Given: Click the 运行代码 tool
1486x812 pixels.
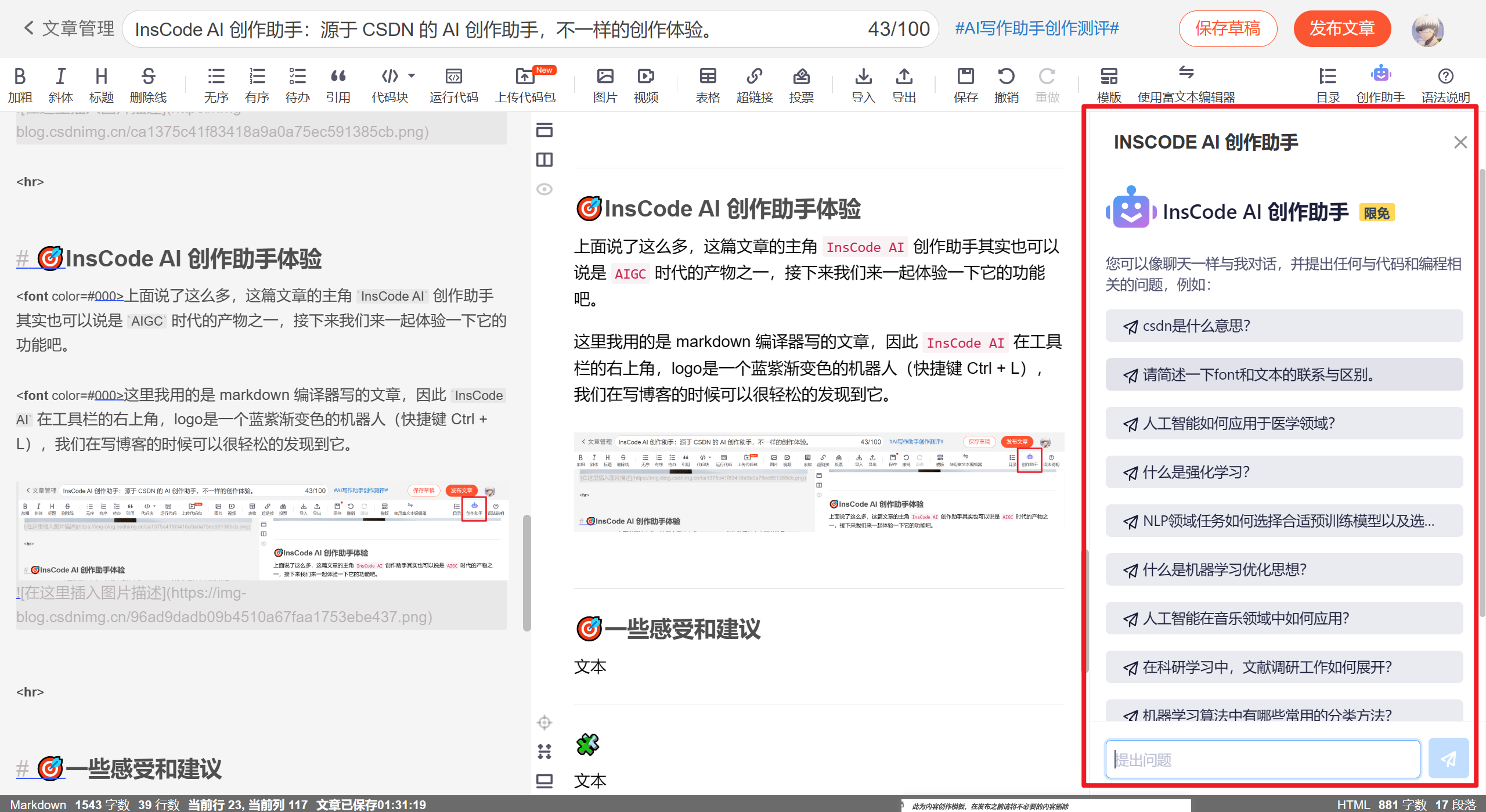Looking at the screenshot, I should click(x=453, y=85).
